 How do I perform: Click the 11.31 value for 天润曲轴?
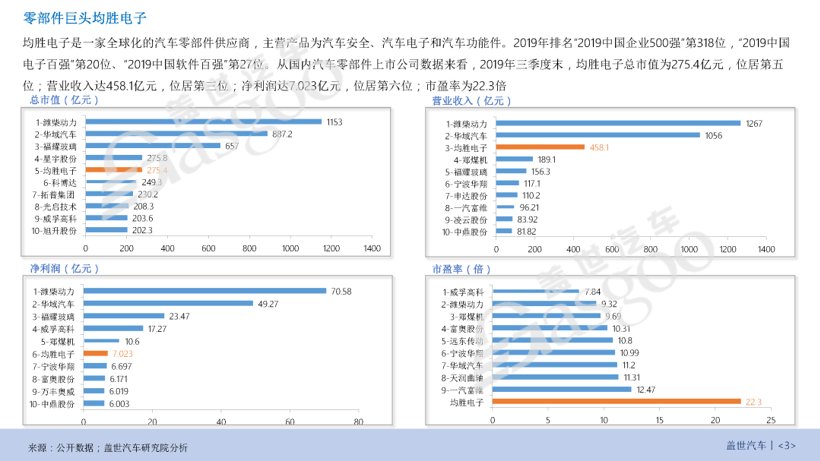coord(632,377)
